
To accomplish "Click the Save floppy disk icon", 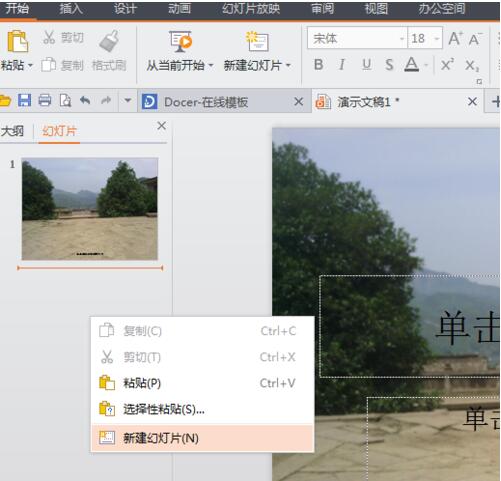I will (x=24, y=100).
